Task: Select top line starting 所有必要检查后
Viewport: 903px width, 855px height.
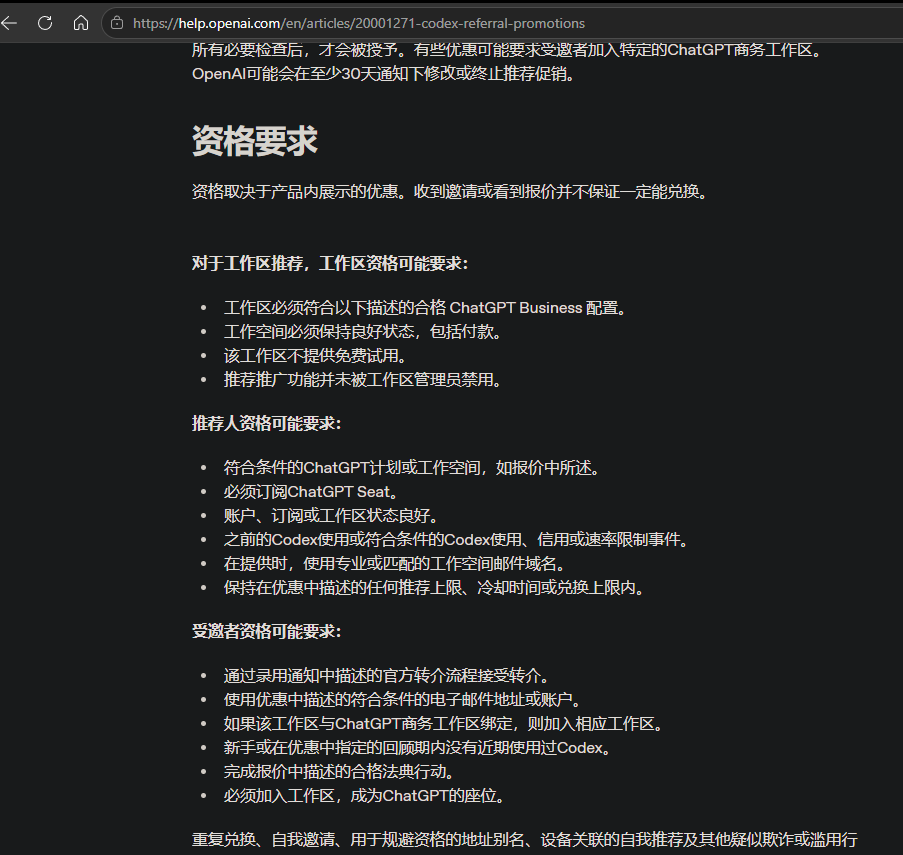Action: coord(507,50)
